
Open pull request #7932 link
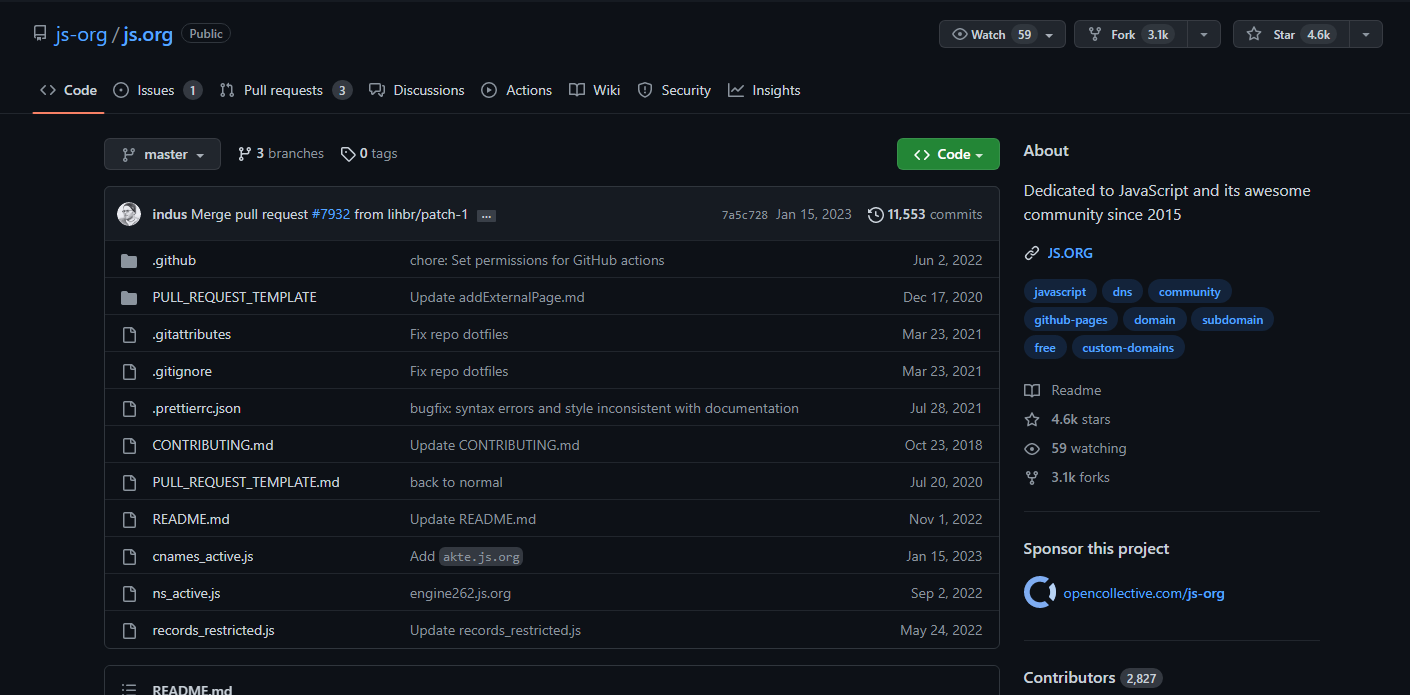tap(331, 214)
